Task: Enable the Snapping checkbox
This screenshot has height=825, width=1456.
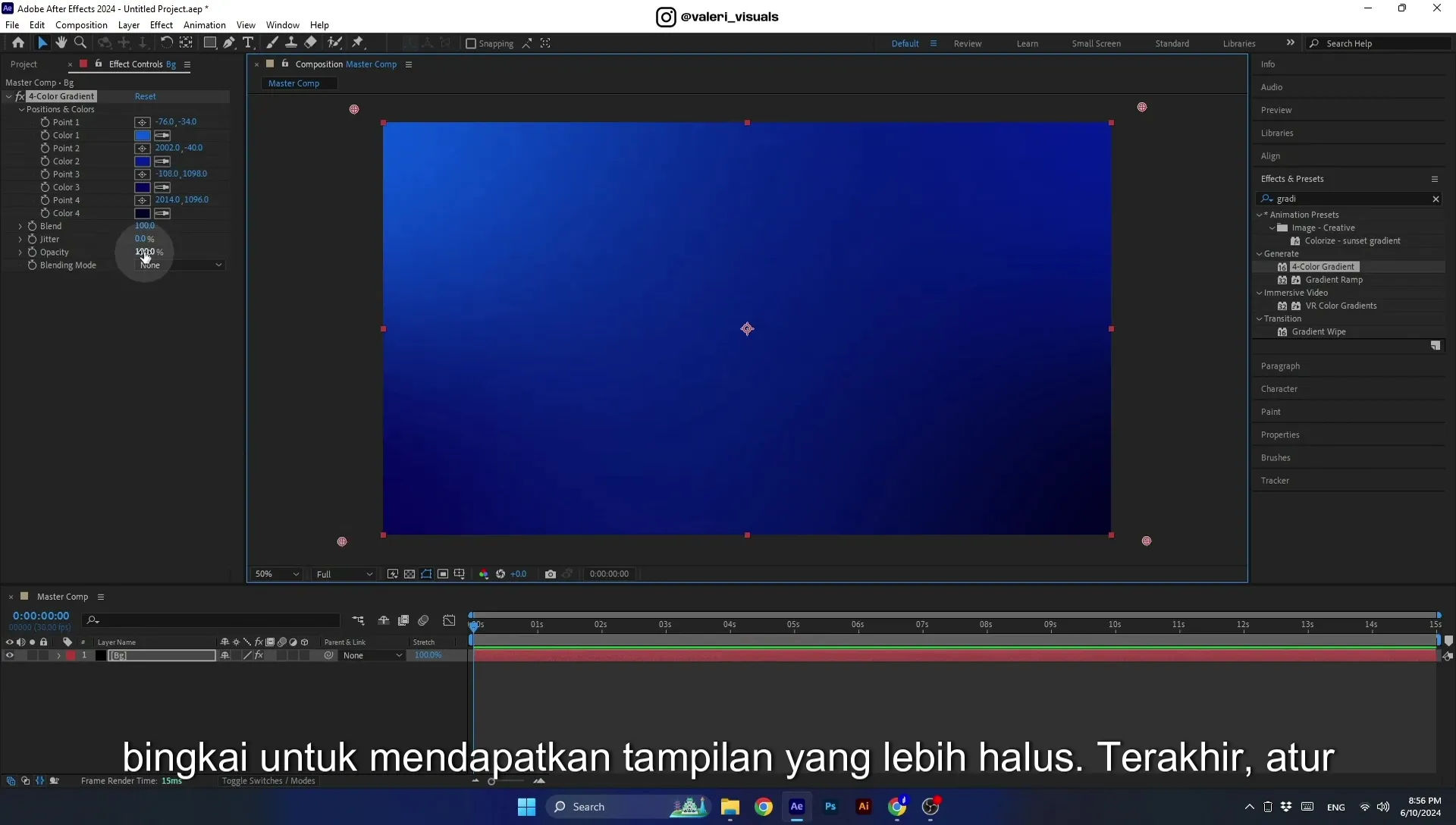Action: 471,43
